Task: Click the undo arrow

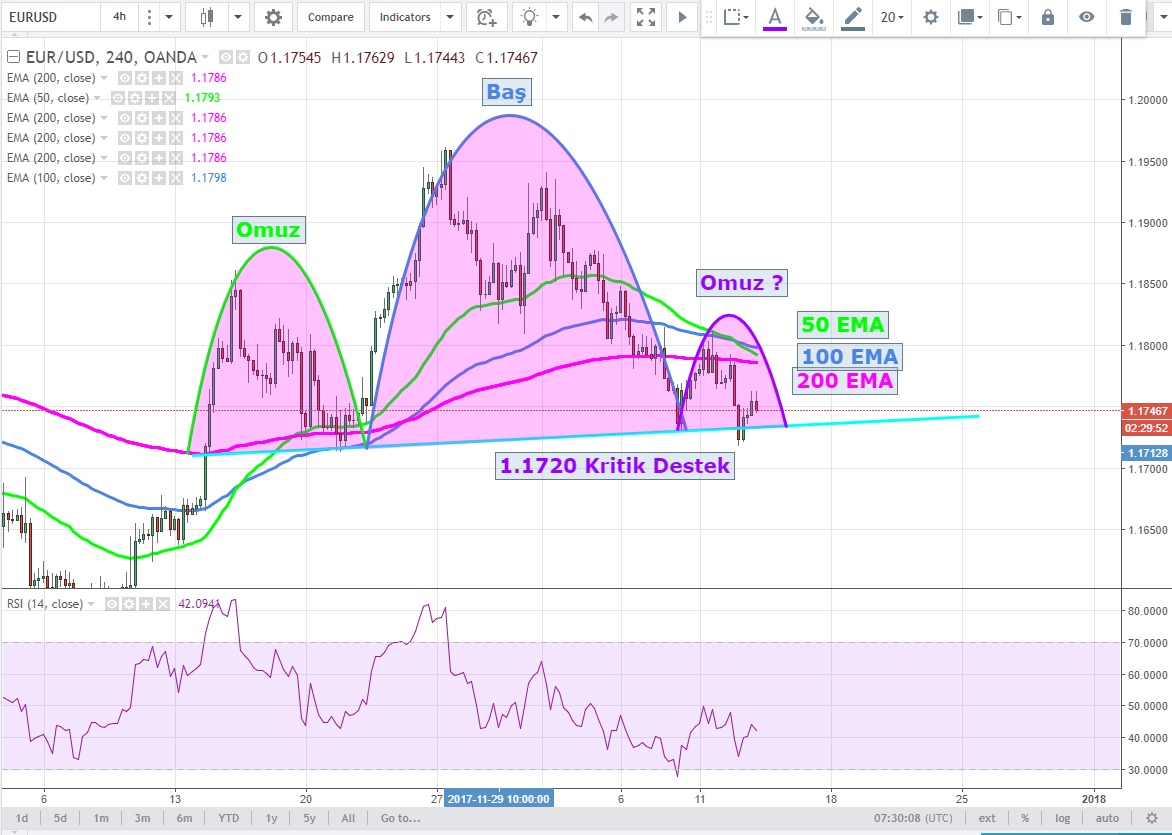Action: pyautogui.click(x=585, y=17)
